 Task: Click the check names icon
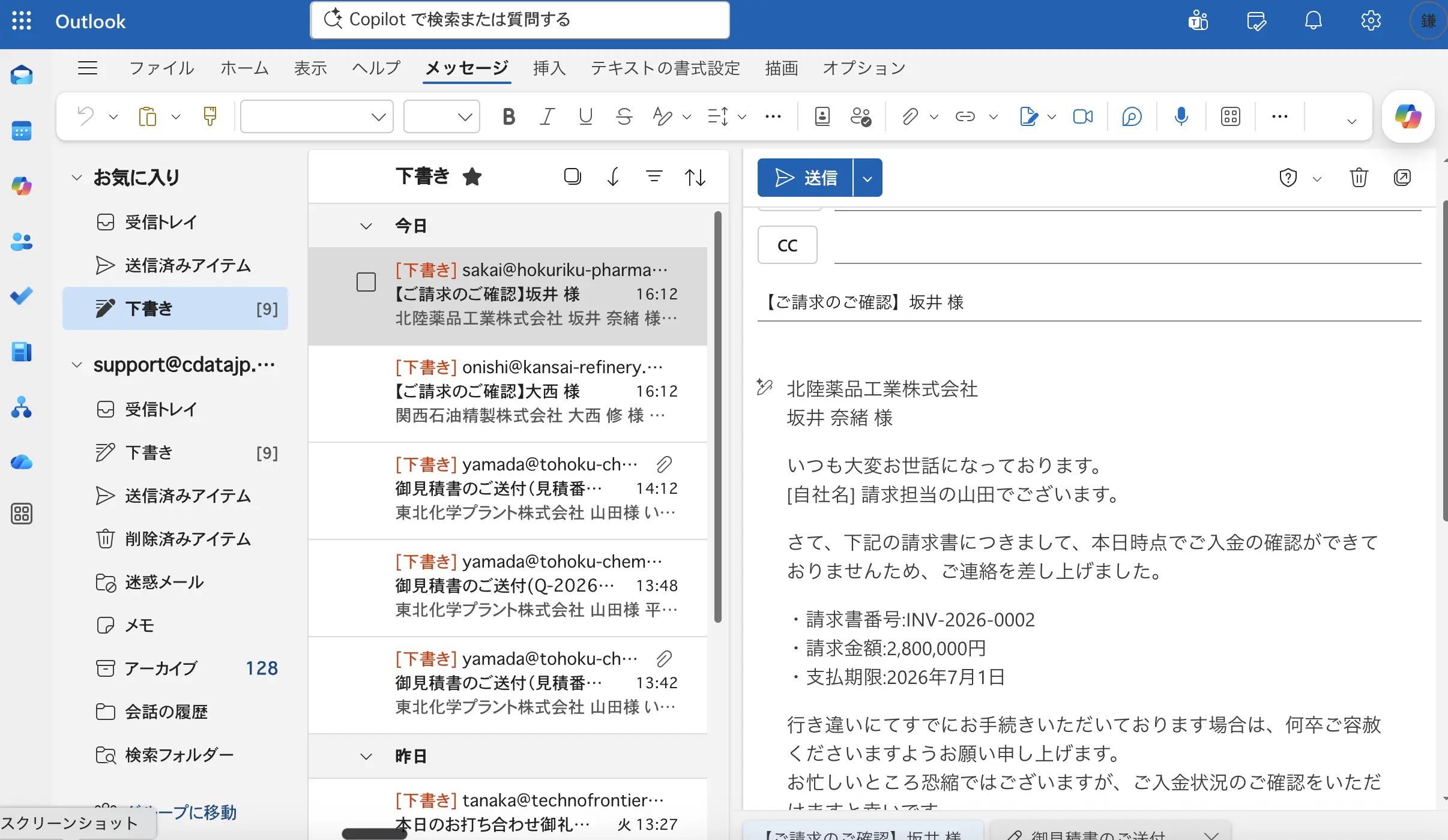(x=861, y=116)
